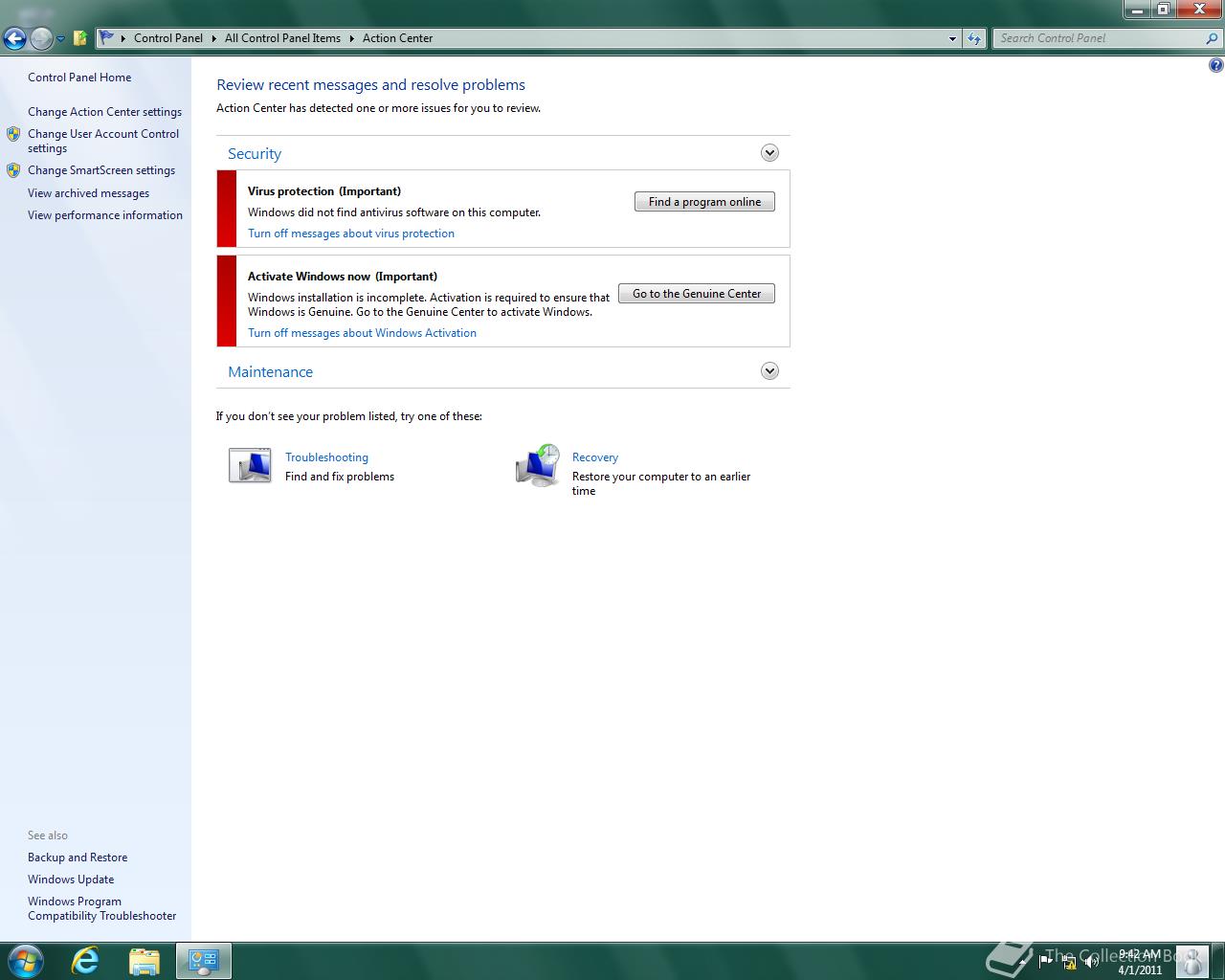Restore down the Action Center window
Screen dimensions: 1225x980
coord(1164,10)
